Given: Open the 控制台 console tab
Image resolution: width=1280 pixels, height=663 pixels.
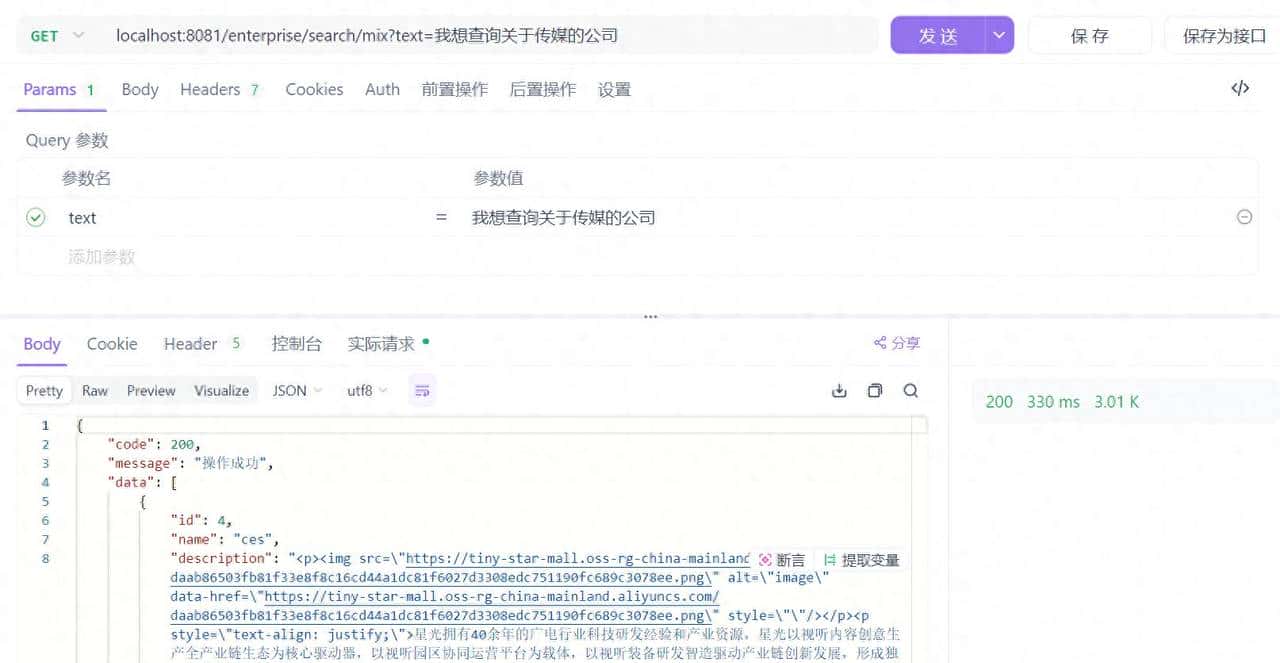Looking at the screenshot, I should [x=296, y=342].
